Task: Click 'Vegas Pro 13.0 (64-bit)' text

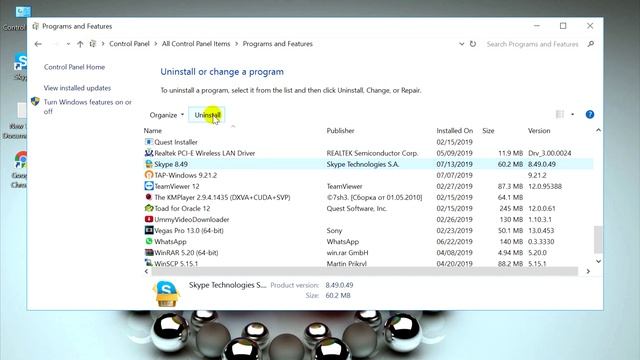Action: pyautogui.click(x=189, y=230)
